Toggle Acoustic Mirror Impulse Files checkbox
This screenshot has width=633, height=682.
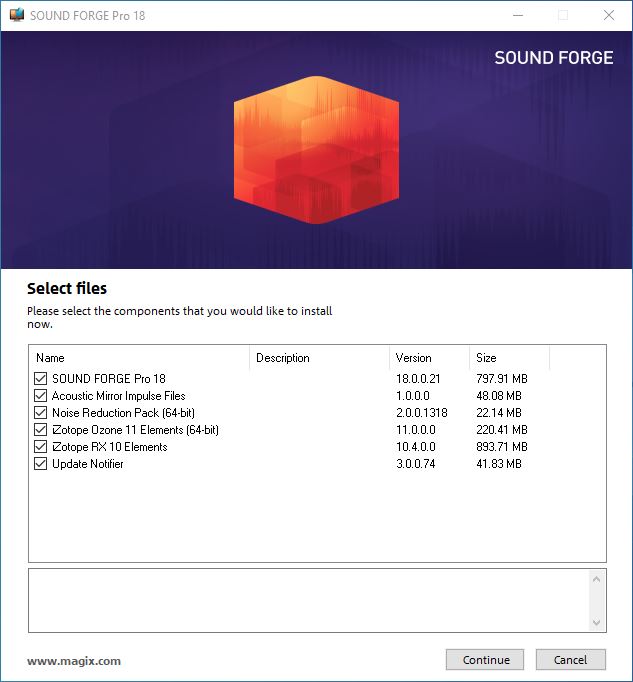(x=40, y=395)
